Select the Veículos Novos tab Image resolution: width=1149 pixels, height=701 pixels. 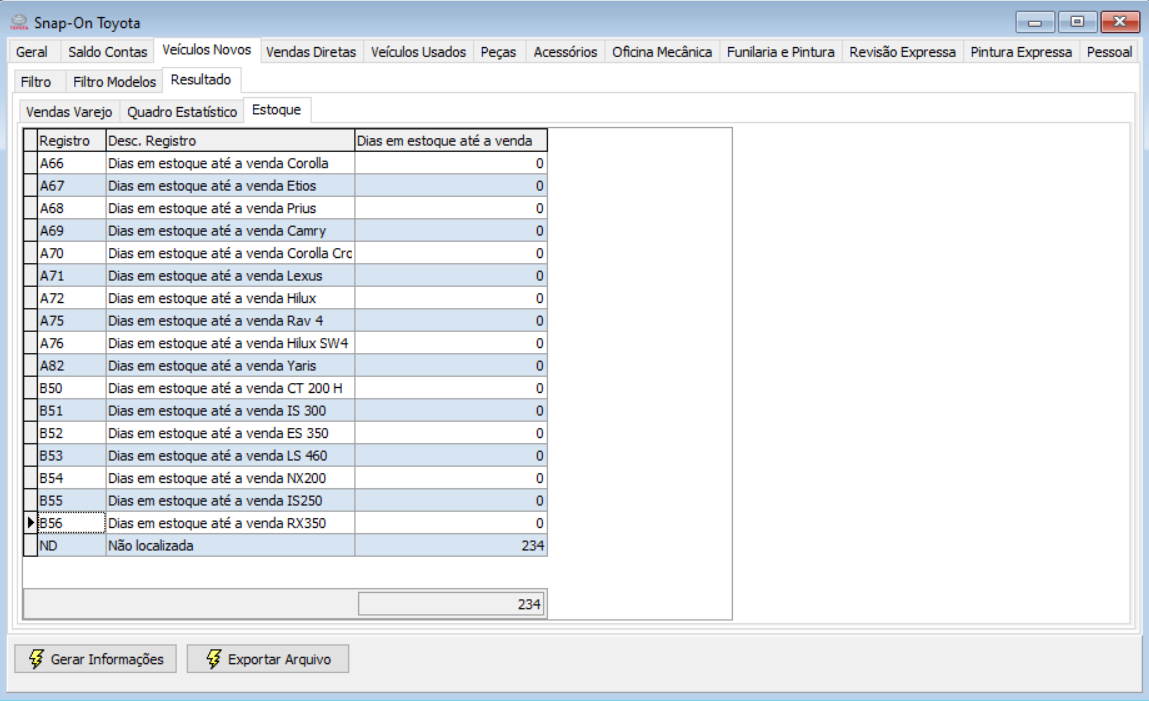click(x=207, y=50)
